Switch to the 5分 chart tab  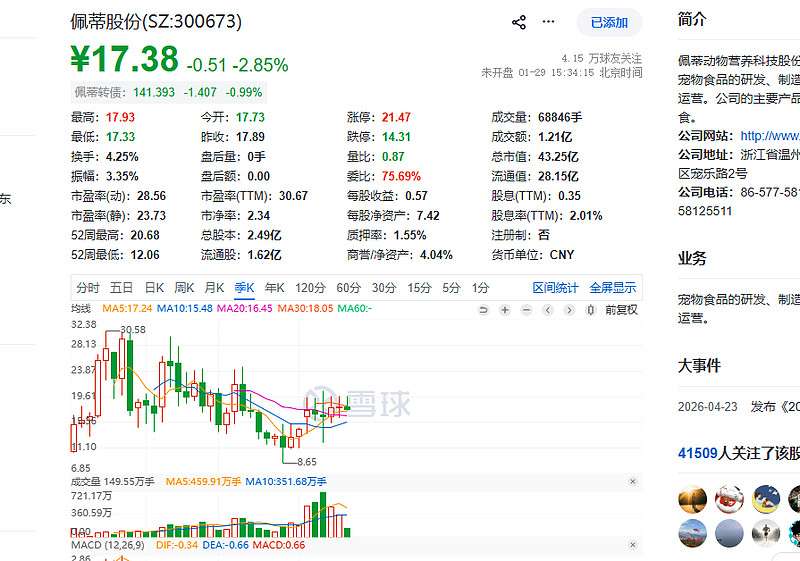pyautogui.click(x=451, y=288)
